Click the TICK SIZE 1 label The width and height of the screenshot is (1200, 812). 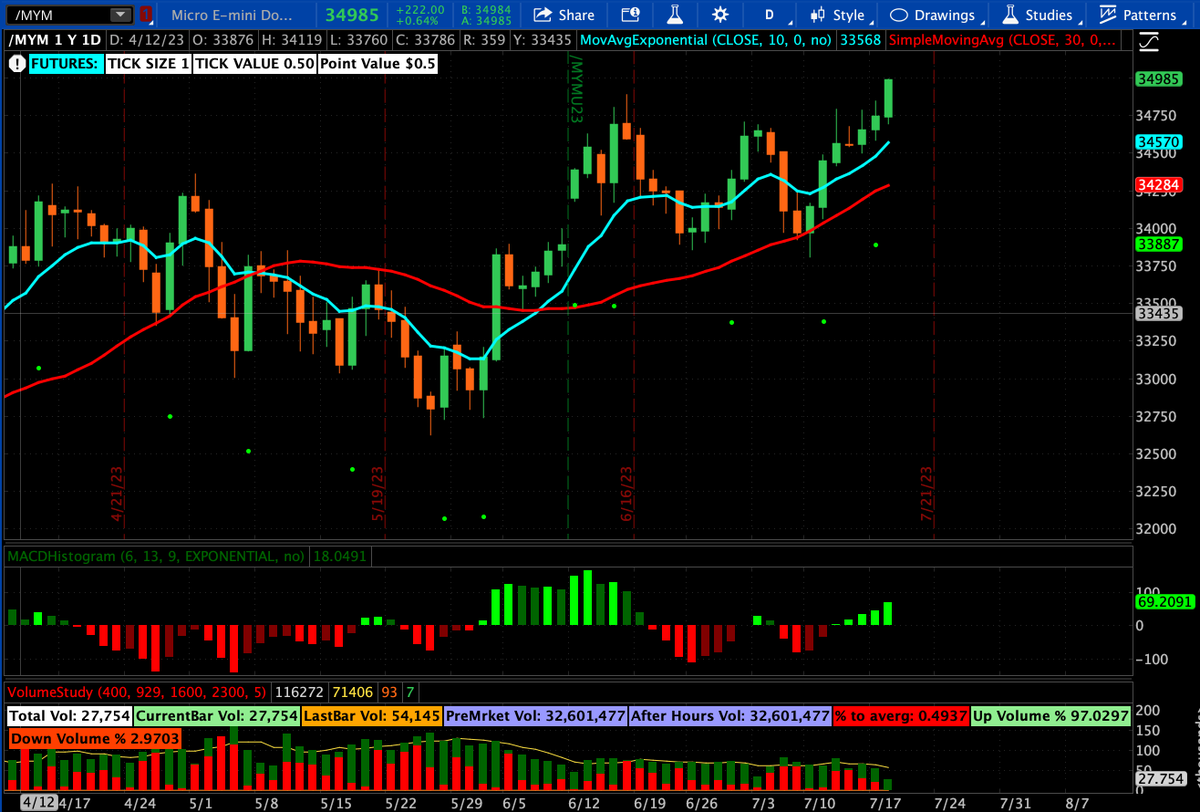click(x=147, y=62)
